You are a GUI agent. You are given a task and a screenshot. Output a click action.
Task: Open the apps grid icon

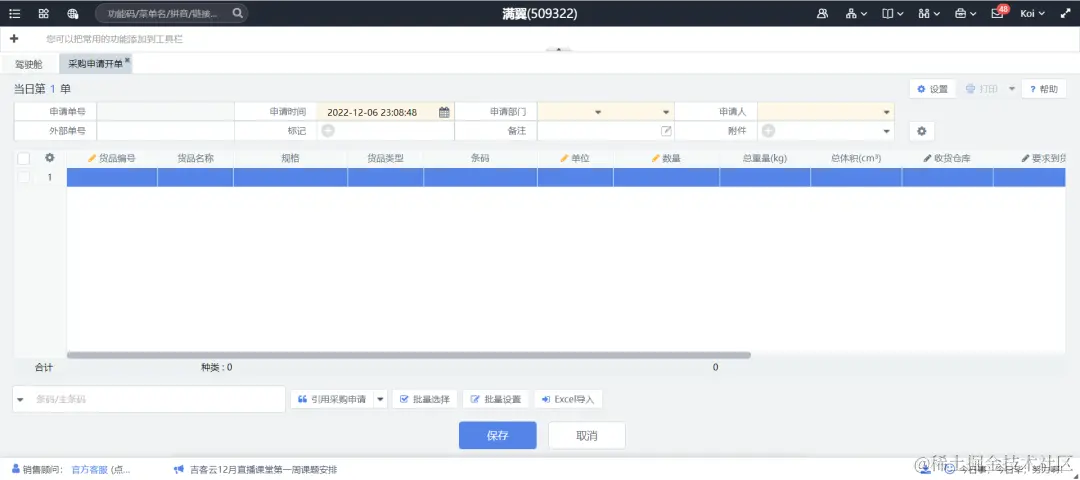coord(43,13)
